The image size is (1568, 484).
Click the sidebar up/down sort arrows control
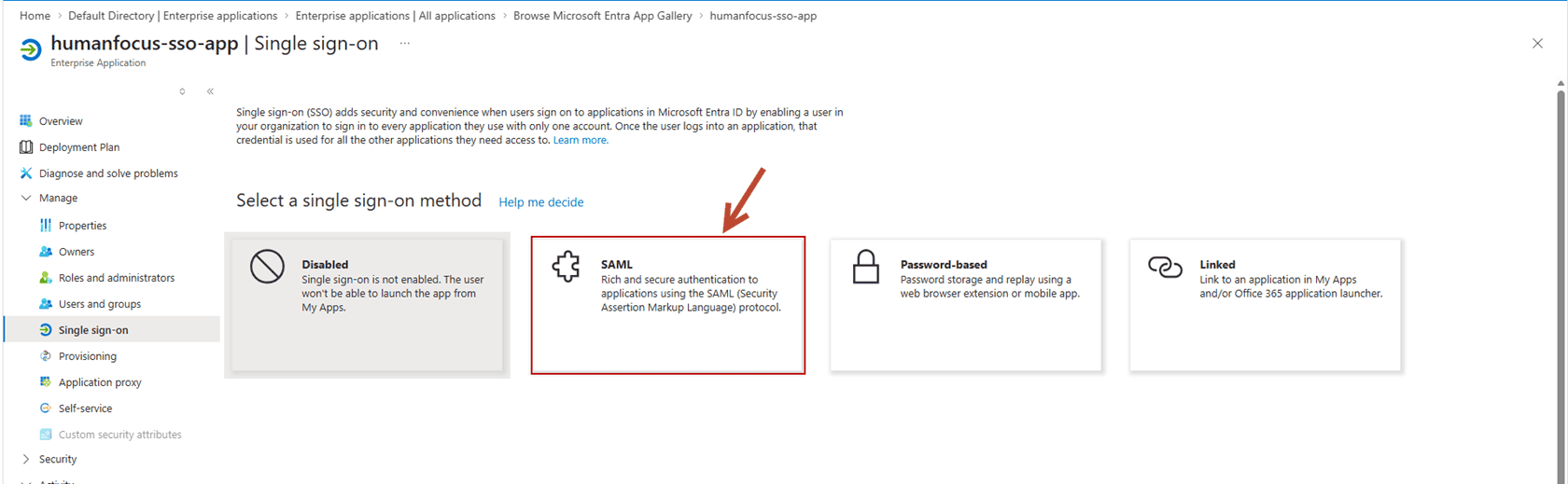182,91
